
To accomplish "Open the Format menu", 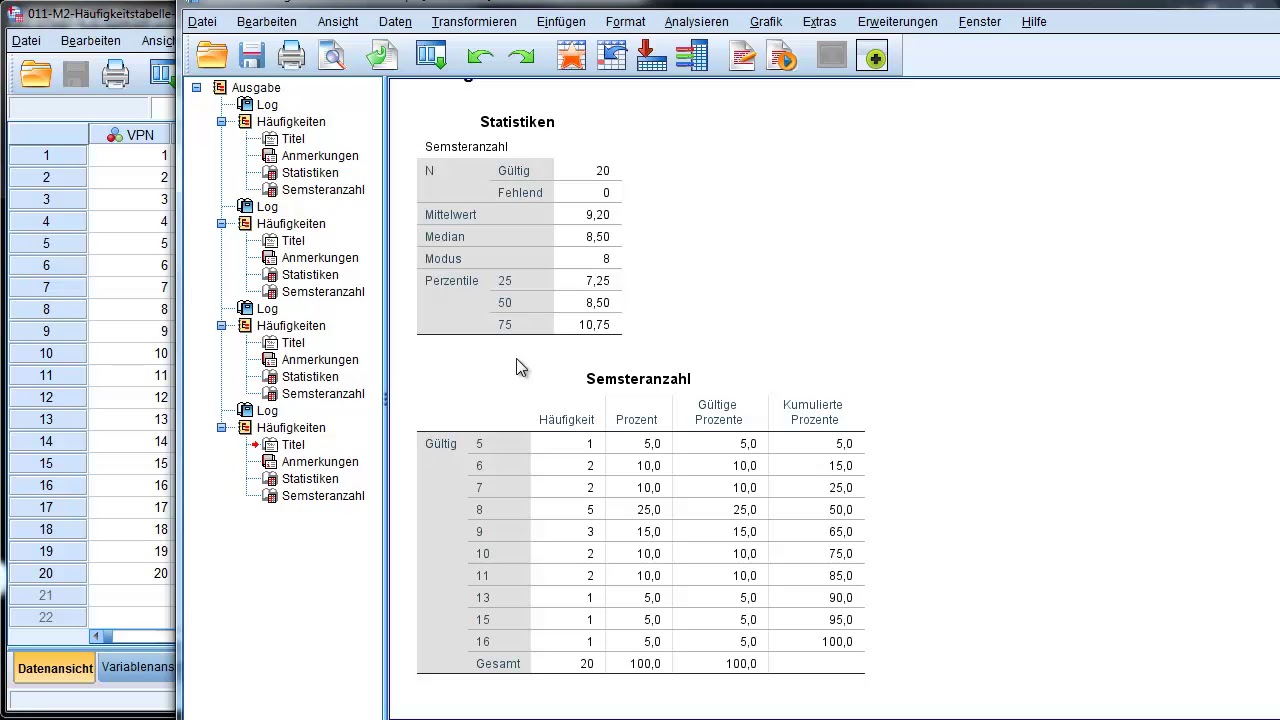I will (x=625, y=21).
